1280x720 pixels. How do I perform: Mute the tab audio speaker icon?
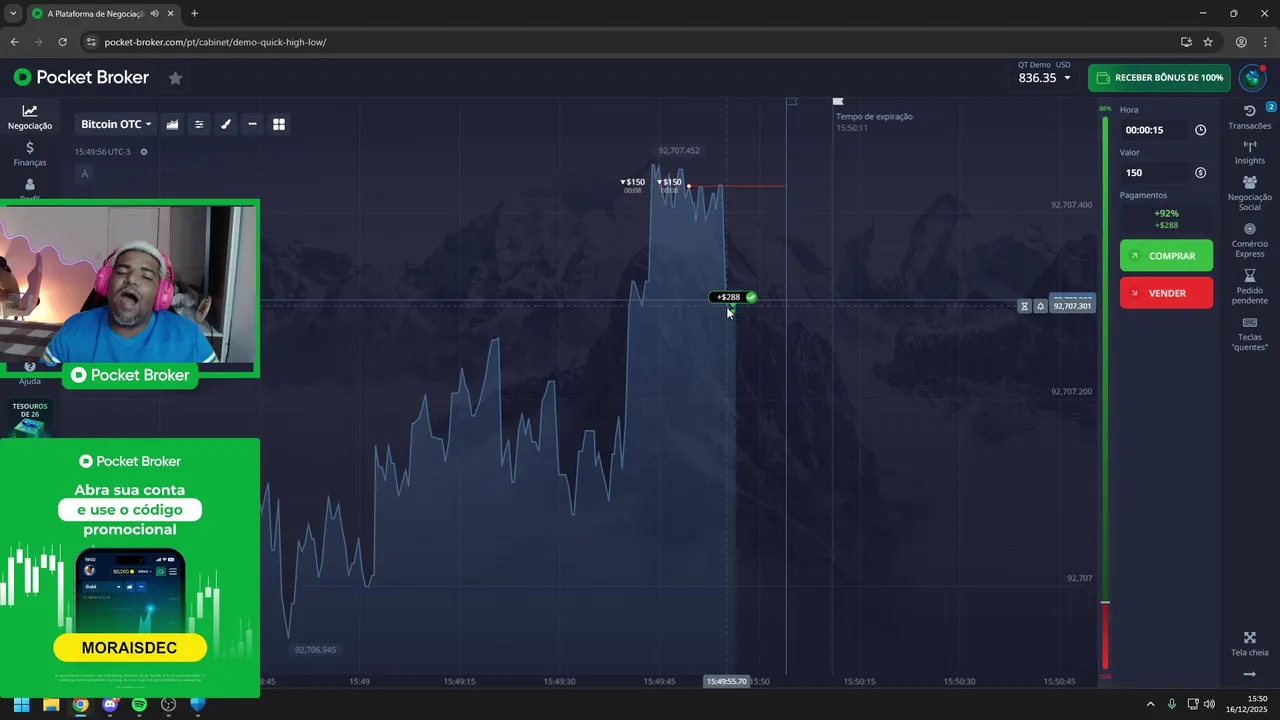coord(154,14)
